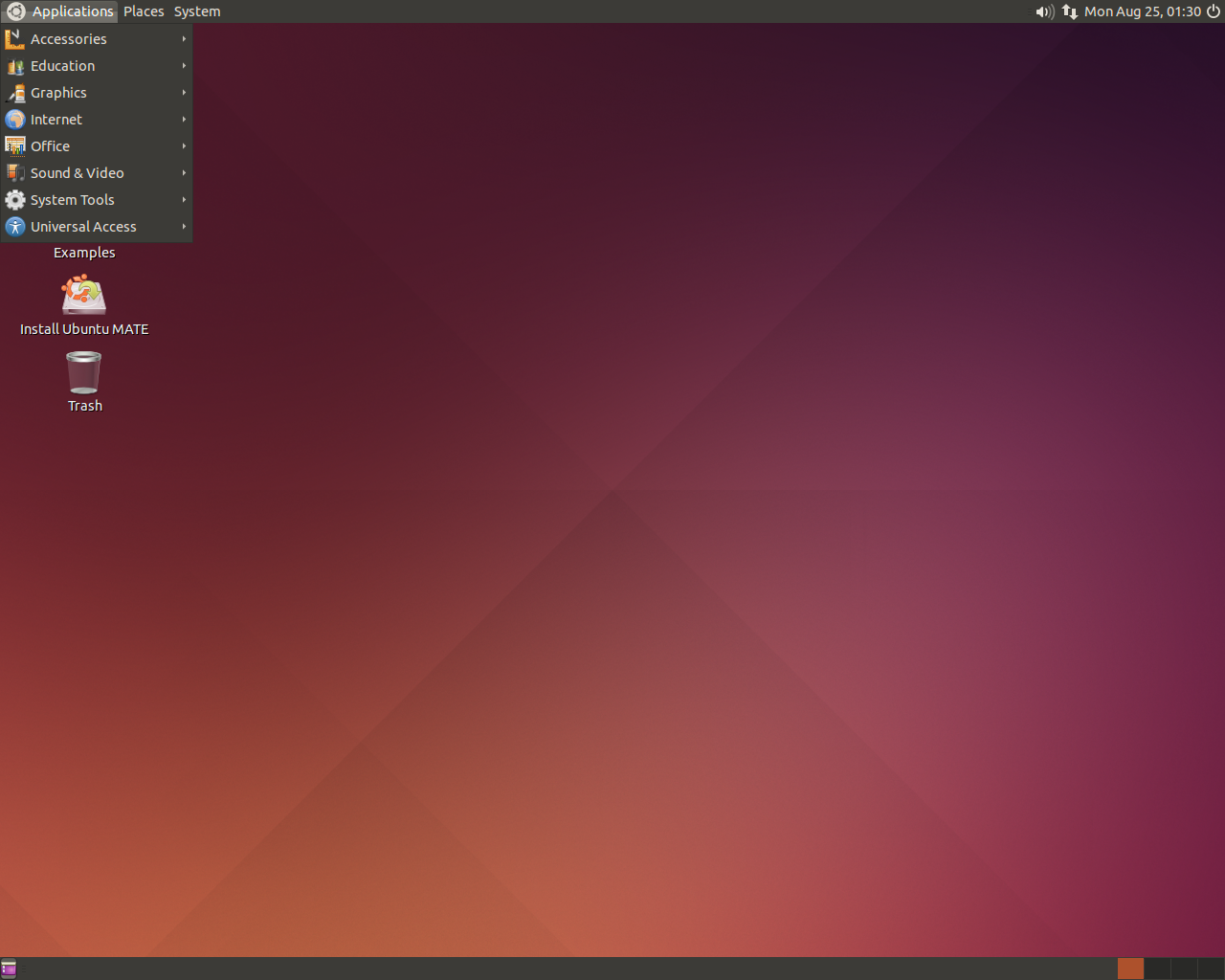The image size is (1225, 980).
Task: Open the Sound & Video category
Action: click(x=97, y=173)
